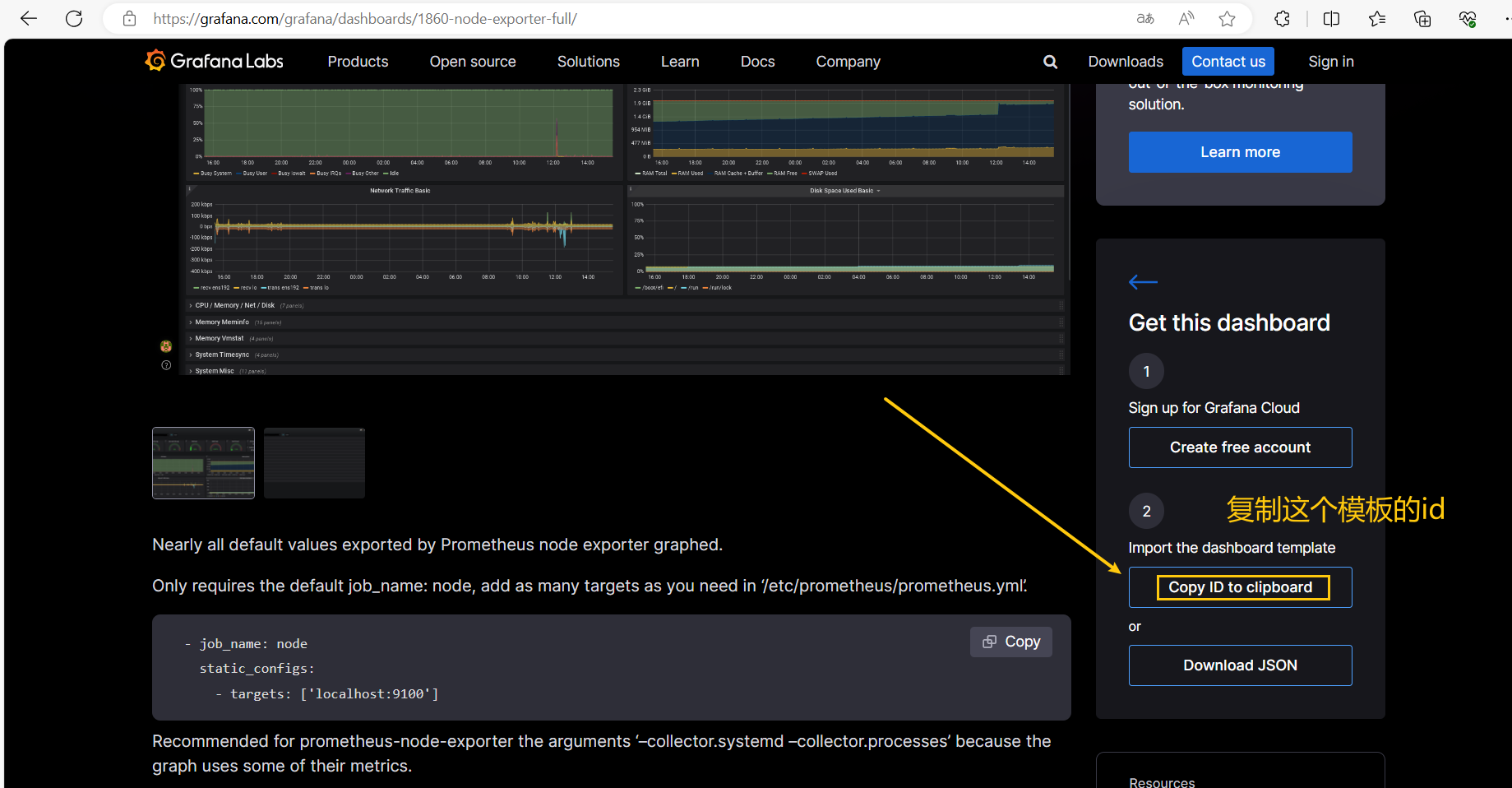Screen dimensions: 1512x788
Task: Click the Network Traffic Basic panel title
Action: pyautogui.click(x=400, y=190)
